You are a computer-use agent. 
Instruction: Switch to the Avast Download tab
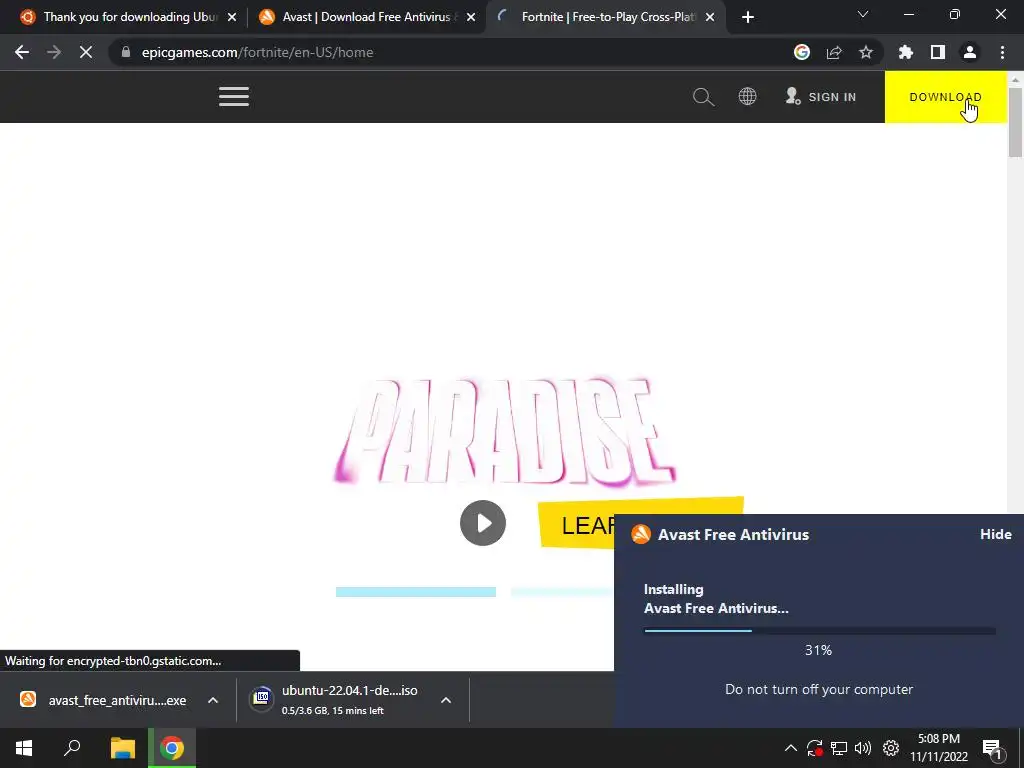coord(366,17)
